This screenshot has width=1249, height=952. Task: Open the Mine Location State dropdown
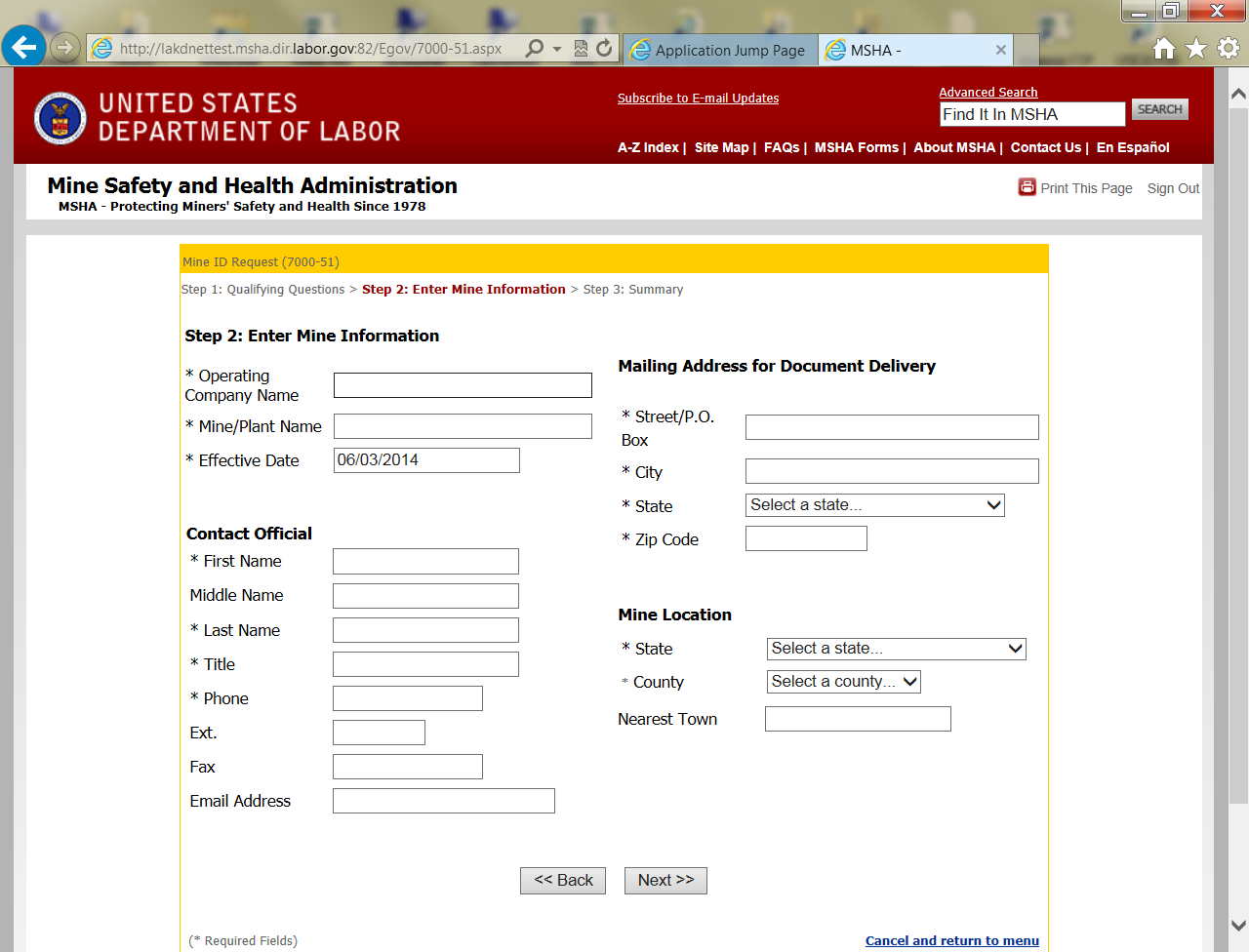coord(896,649)
